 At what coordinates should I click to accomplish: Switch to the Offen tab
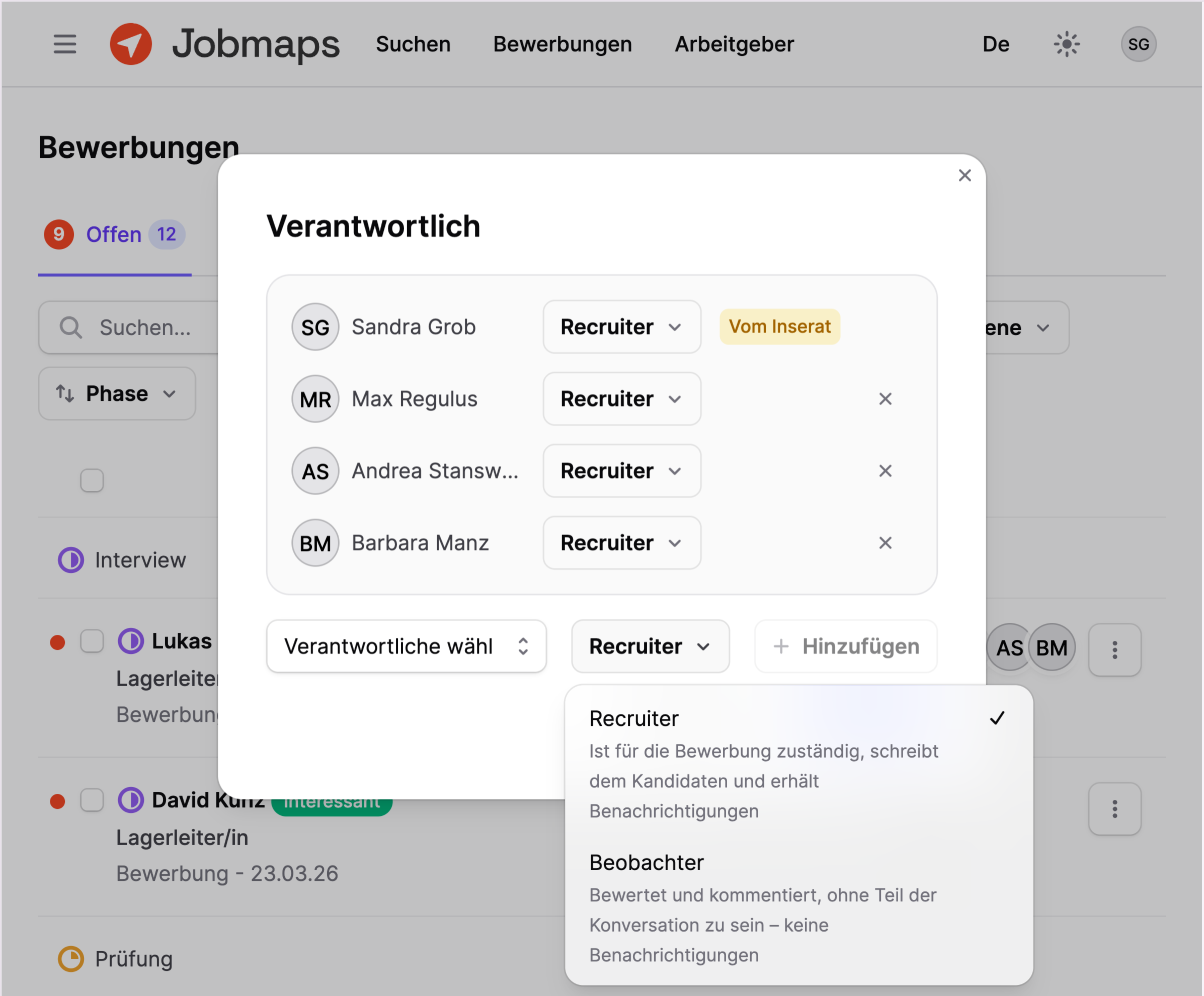[114, 234]
